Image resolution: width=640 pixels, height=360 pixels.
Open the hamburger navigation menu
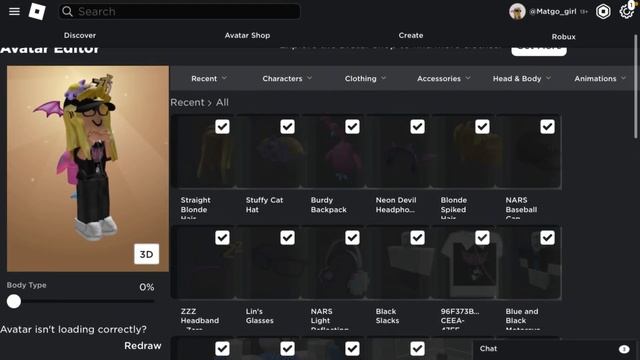tap(14, 11)
